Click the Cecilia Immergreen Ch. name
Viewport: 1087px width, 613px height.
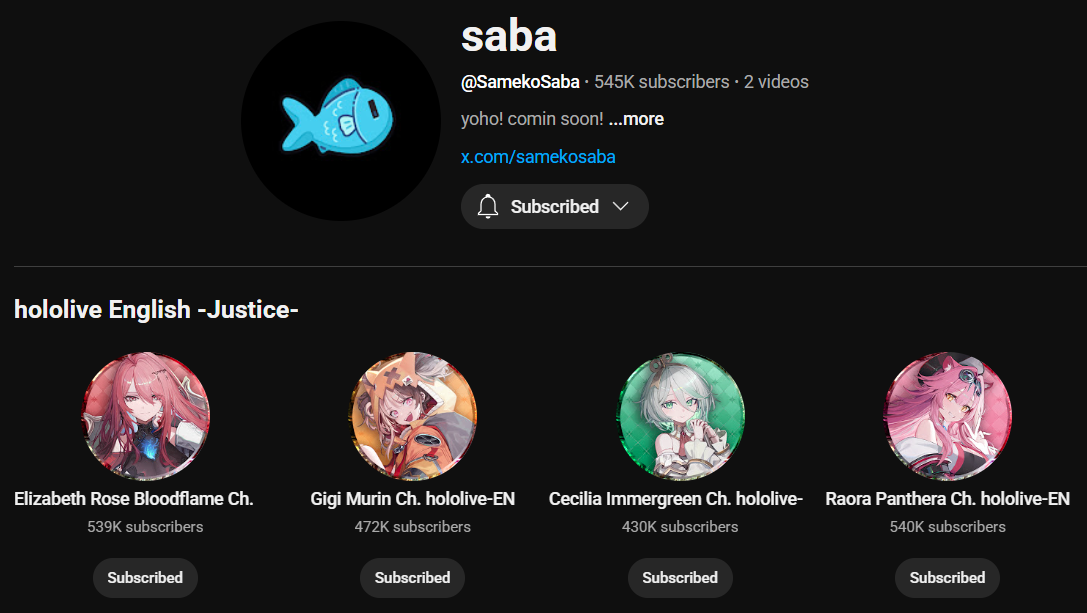(x=676, y=499)
